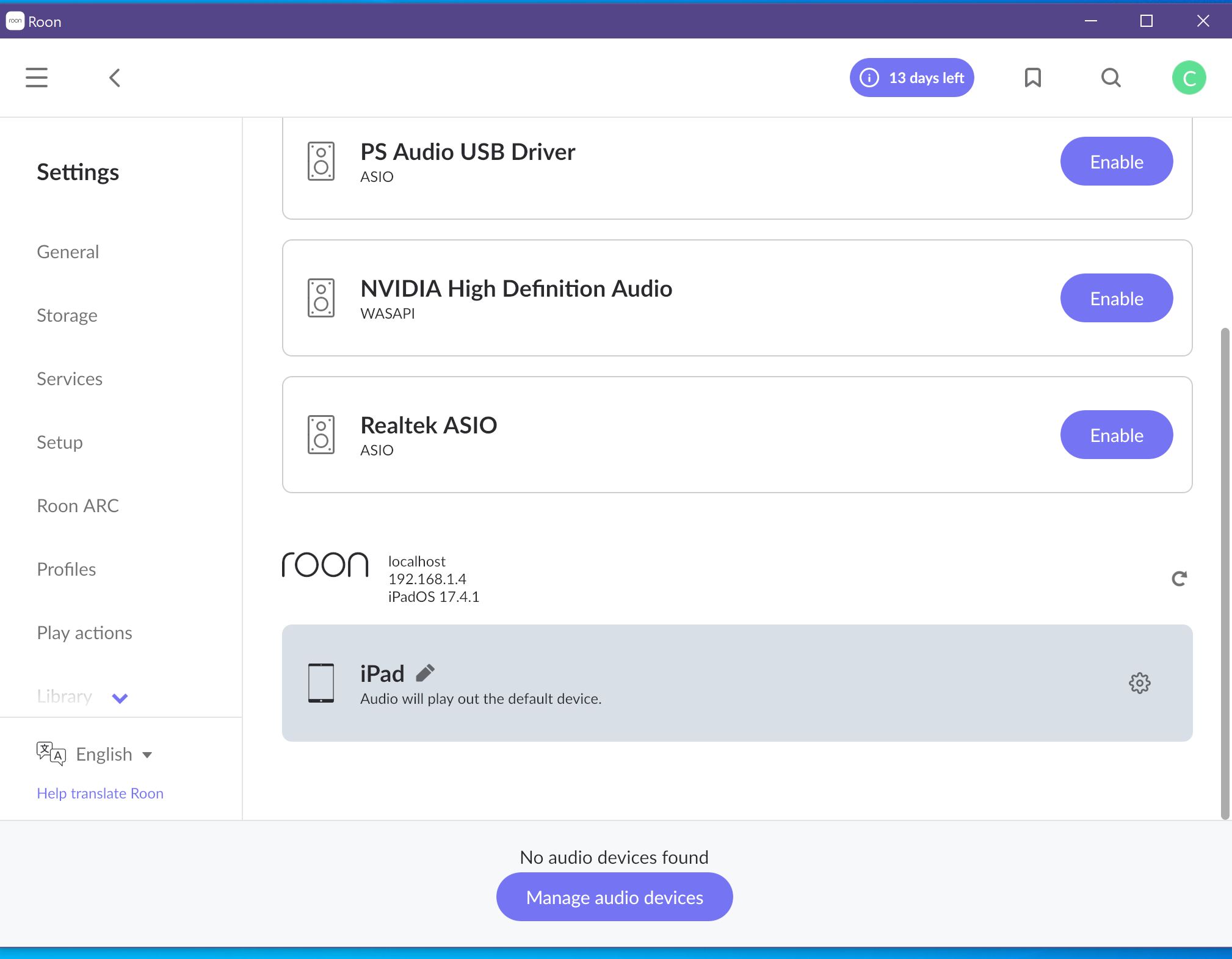Image resolution: width=1232 pixels, height=959 pixels.
Task: Go back using the left arrow
Action: click(114, 78)
